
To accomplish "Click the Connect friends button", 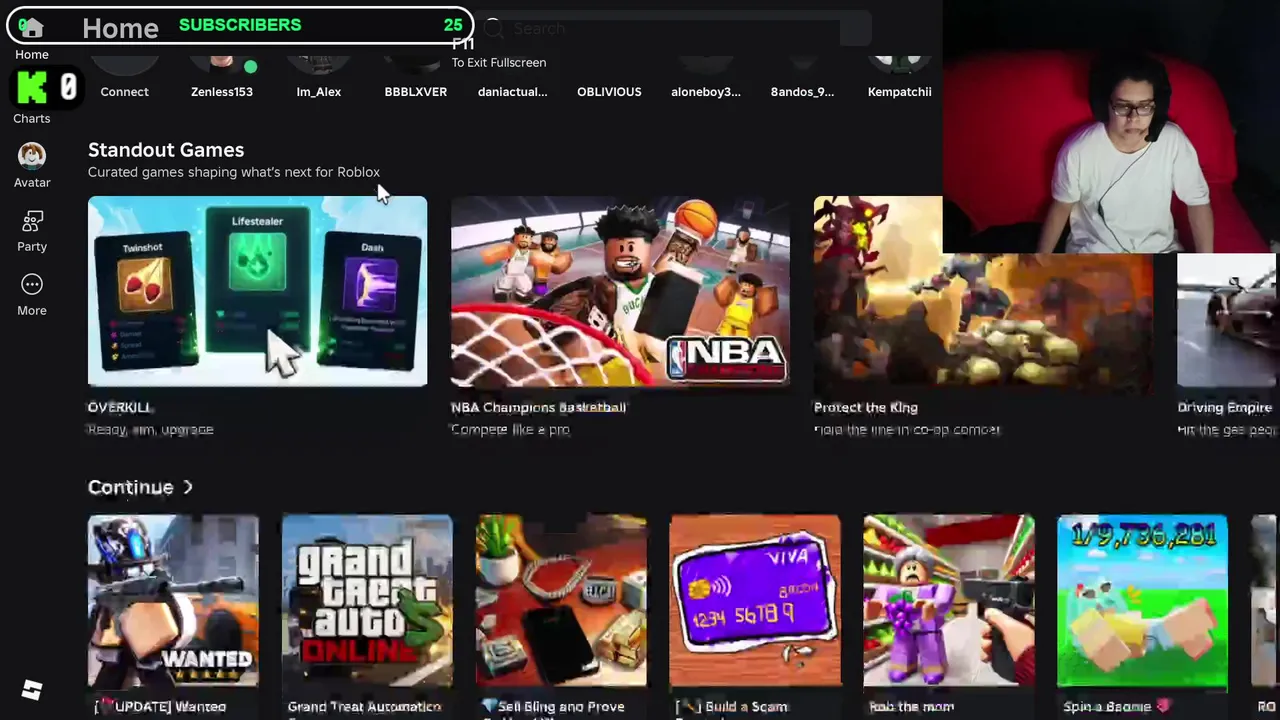I will click(124, 76).
